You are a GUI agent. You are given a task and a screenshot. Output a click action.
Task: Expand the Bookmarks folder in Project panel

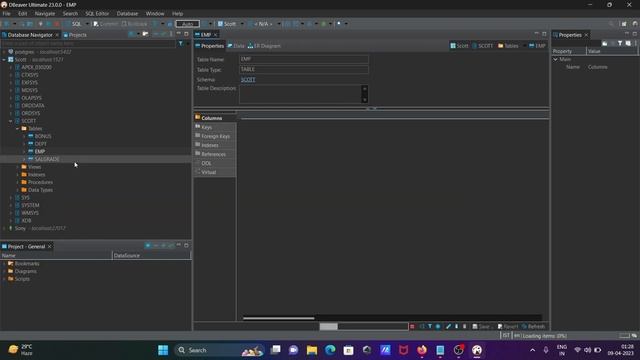4,264
